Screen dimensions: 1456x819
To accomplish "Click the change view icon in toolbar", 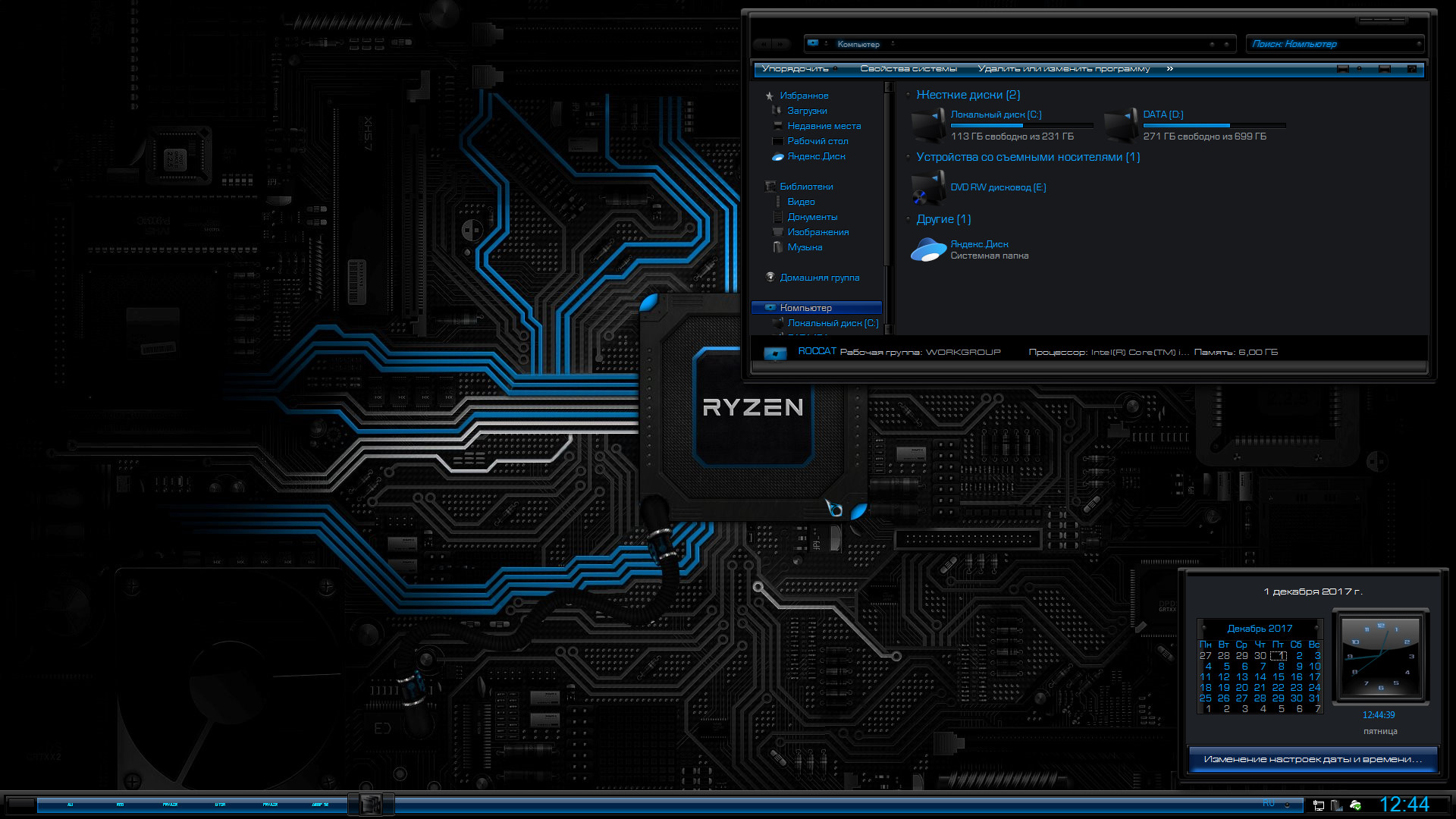I will (1343, 69).
